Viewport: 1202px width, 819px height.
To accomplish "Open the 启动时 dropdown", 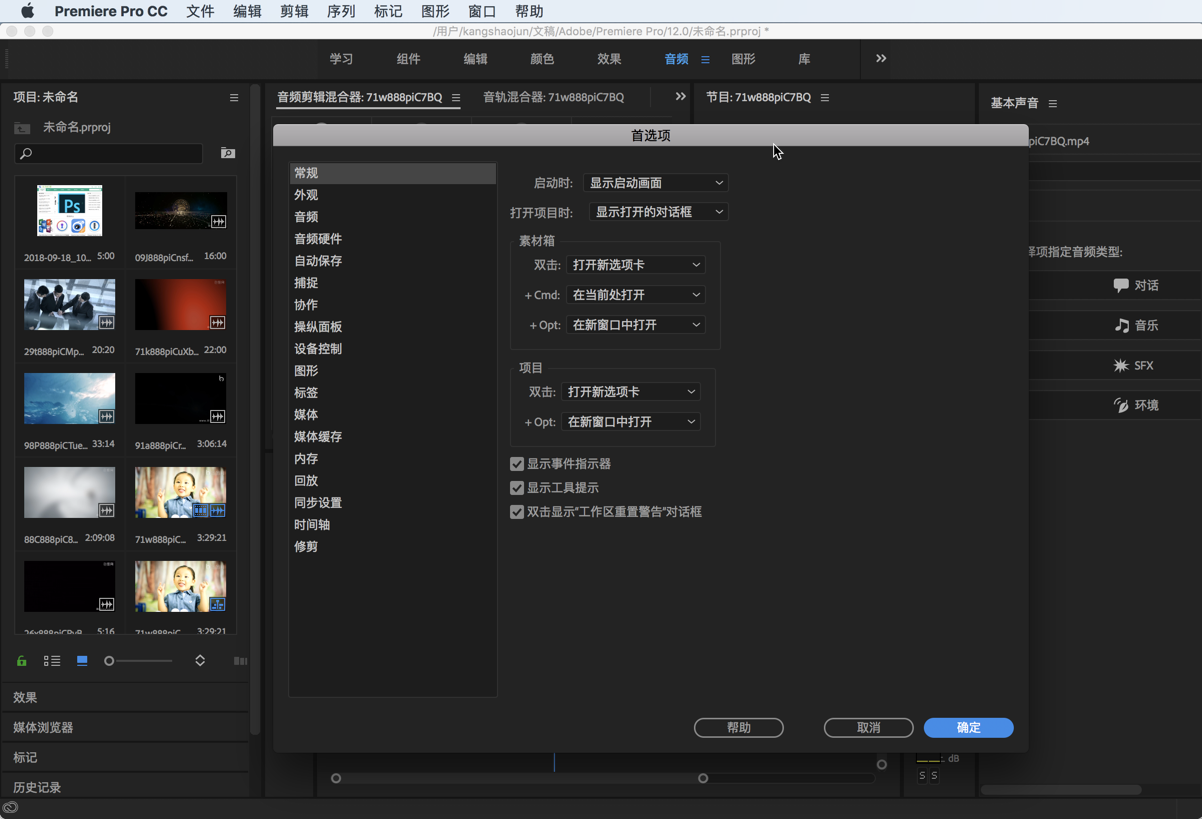I will click(x=655, y=182).
